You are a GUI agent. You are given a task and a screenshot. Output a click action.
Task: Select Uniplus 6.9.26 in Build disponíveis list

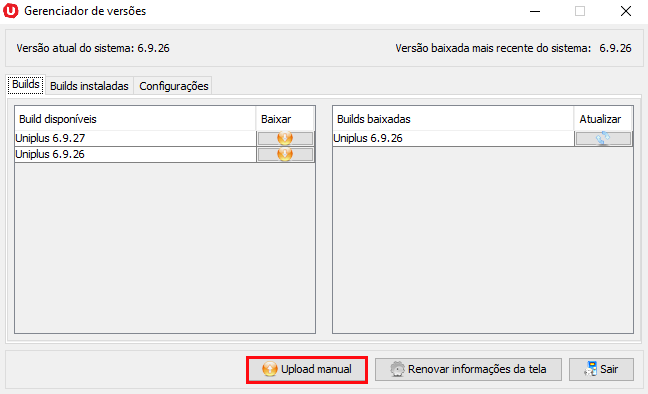point(136,154)
